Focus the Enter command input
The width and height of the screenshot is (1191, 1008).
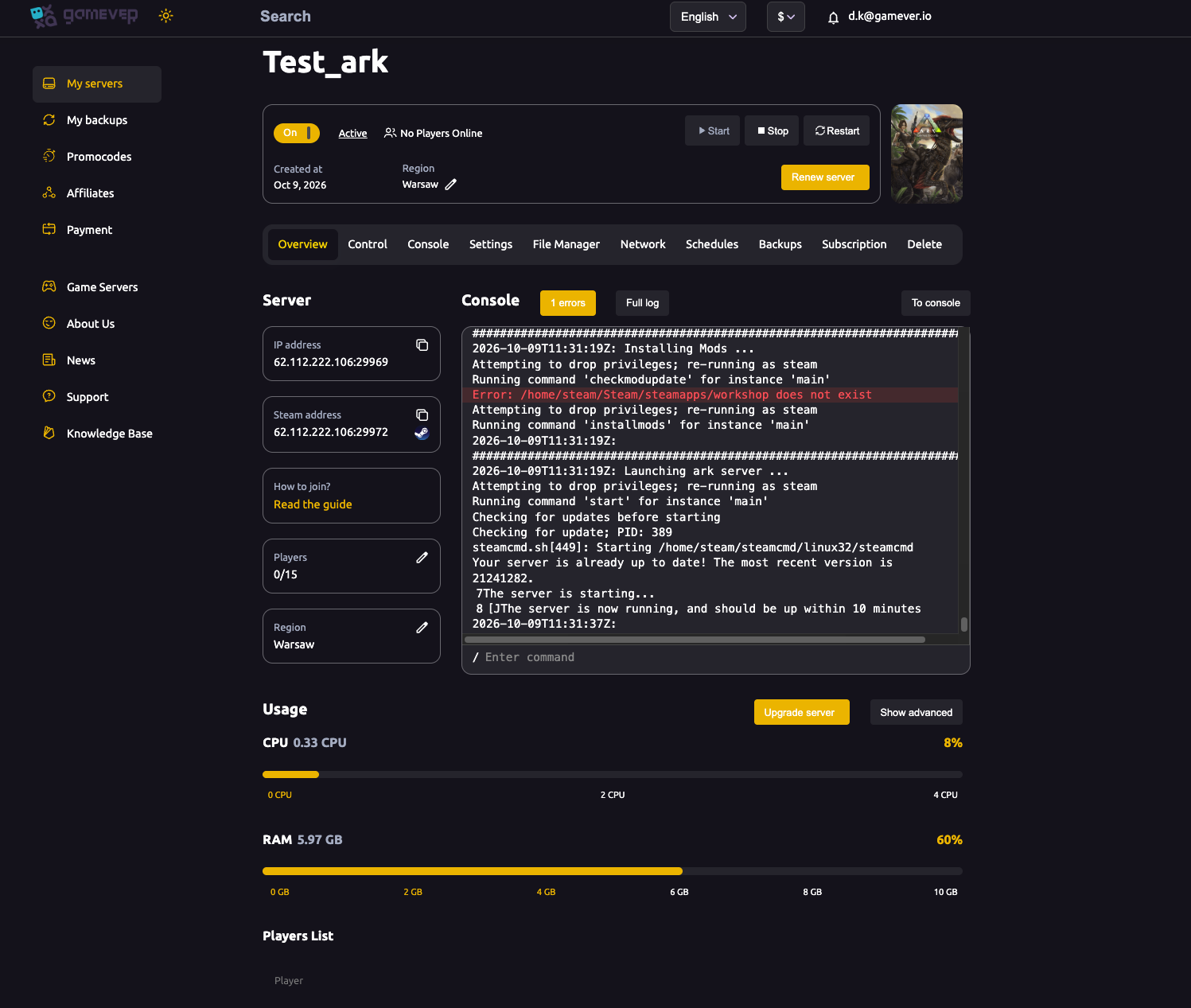[x=715, y=657]
